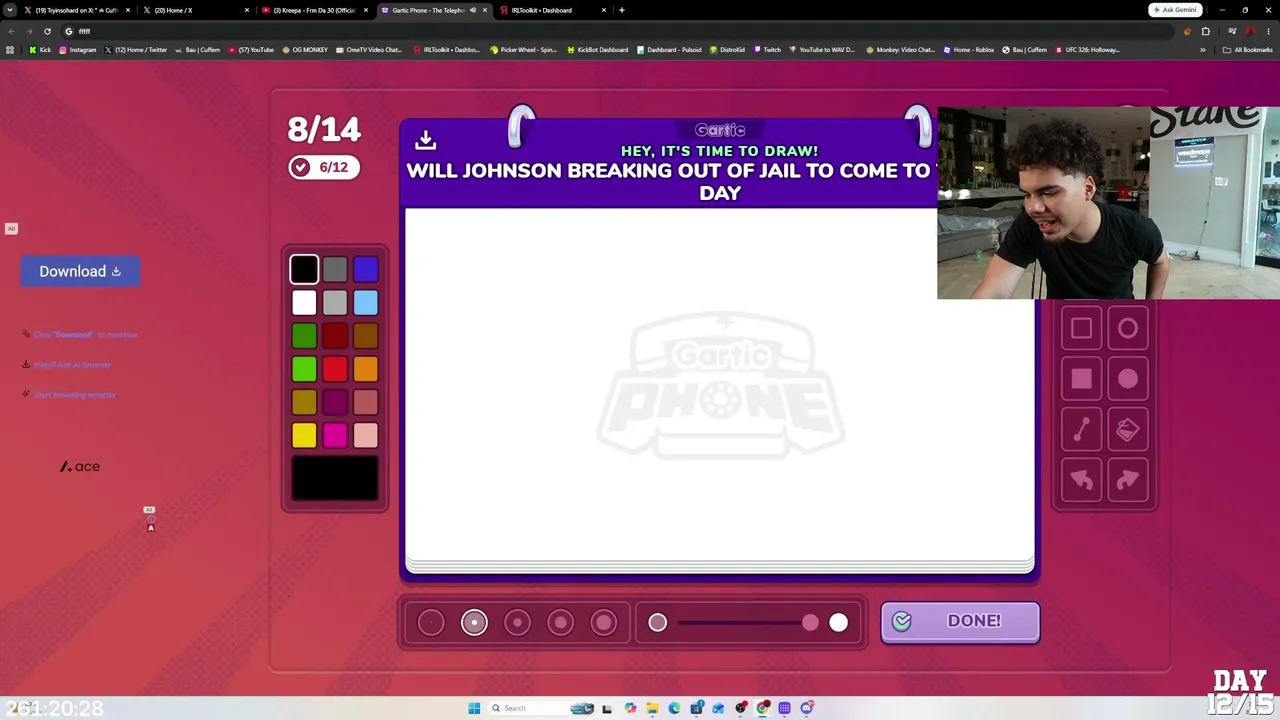Open the Instagram bookmark
The width and height of the screenshot is (1280, 720).
click(x=78, y=50)
